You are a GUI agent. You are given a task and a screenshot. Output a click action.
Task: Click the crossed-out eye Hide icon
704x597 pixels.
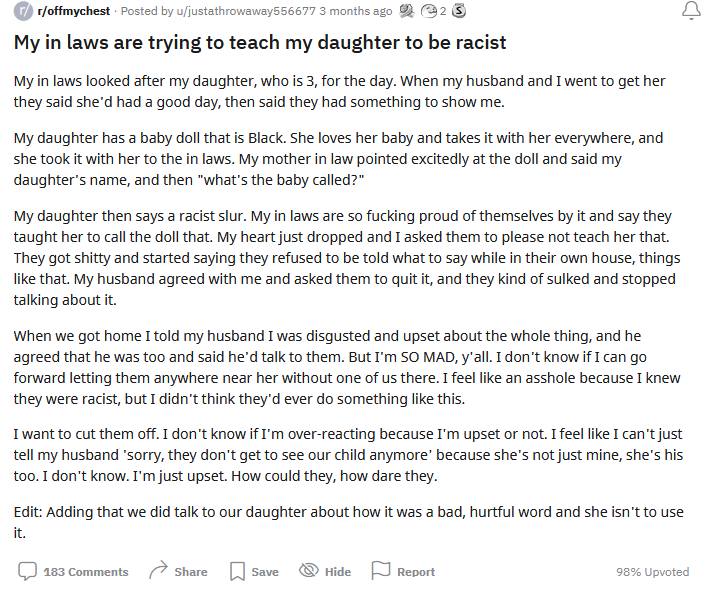click(308, 571)
